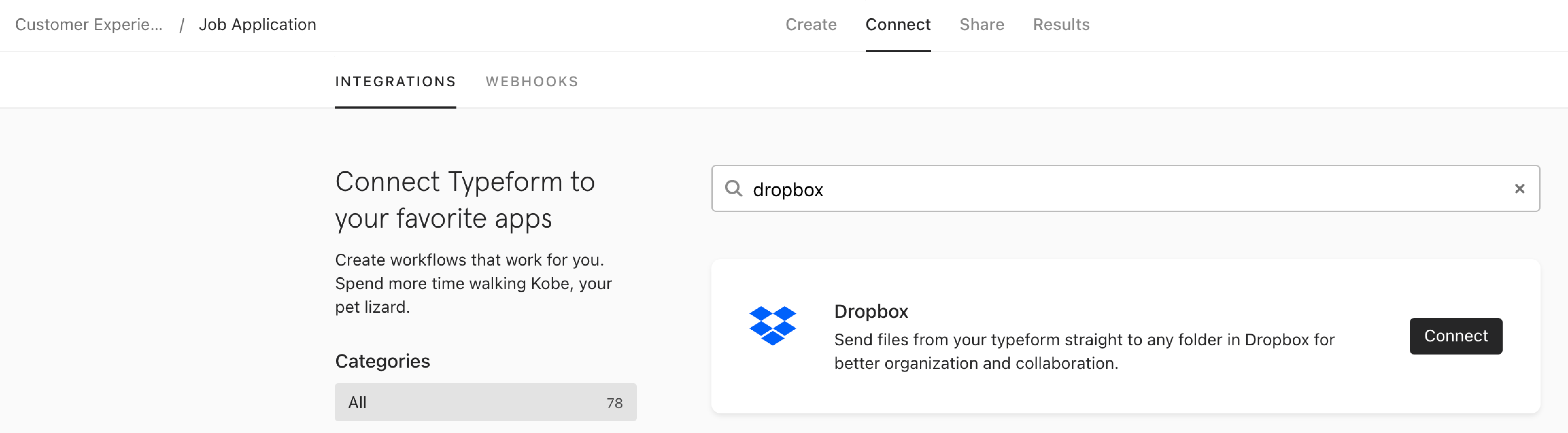Click the Dropbox description text

1083,351
